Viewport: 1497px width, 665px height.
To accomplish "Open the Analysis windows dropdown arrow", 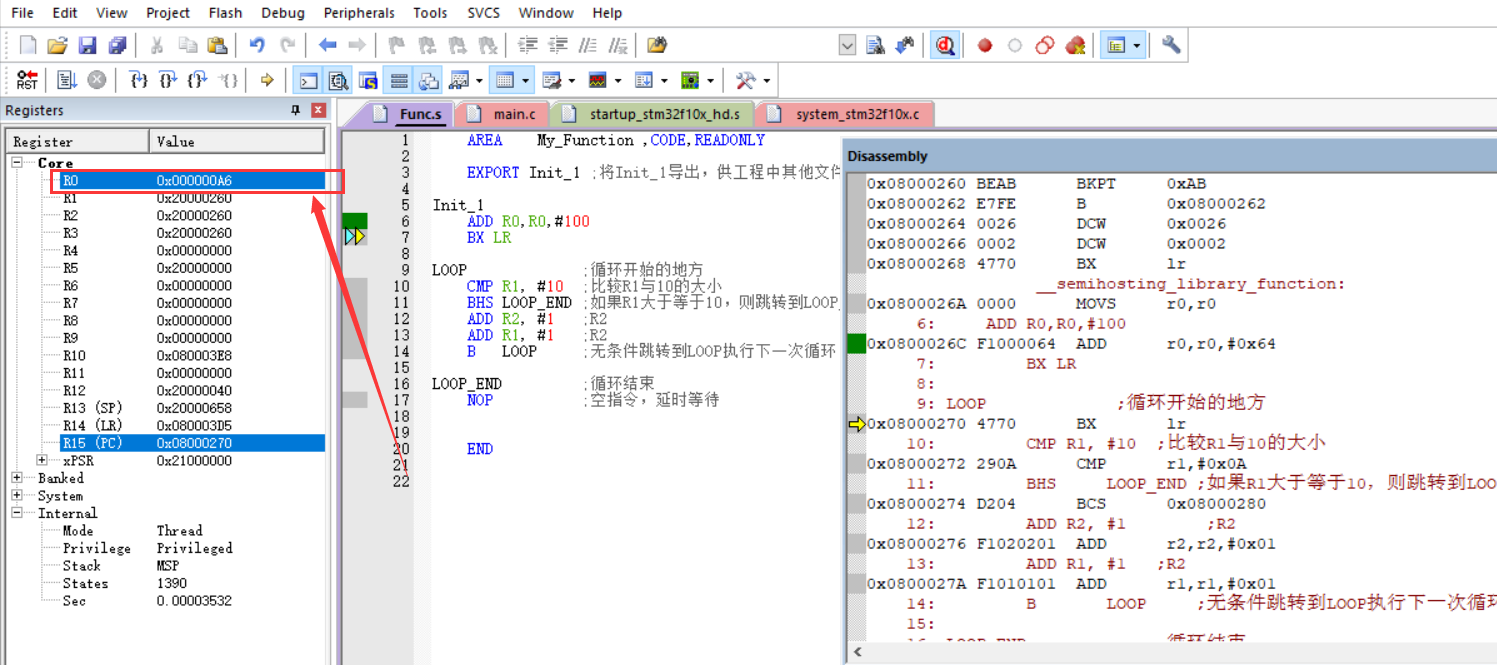I will pos(618,80).
